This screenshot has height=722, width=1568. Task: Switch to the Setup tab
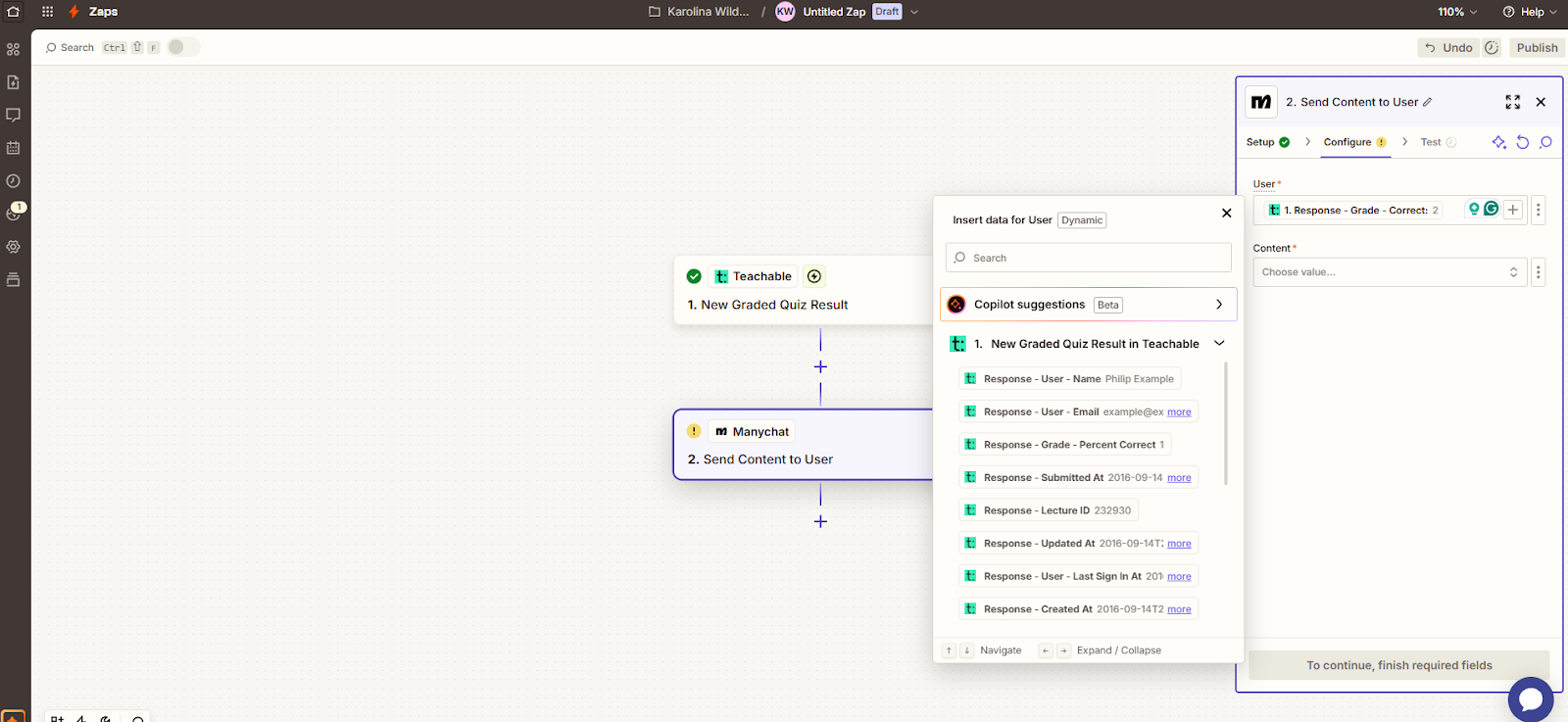pos(1268,142)
